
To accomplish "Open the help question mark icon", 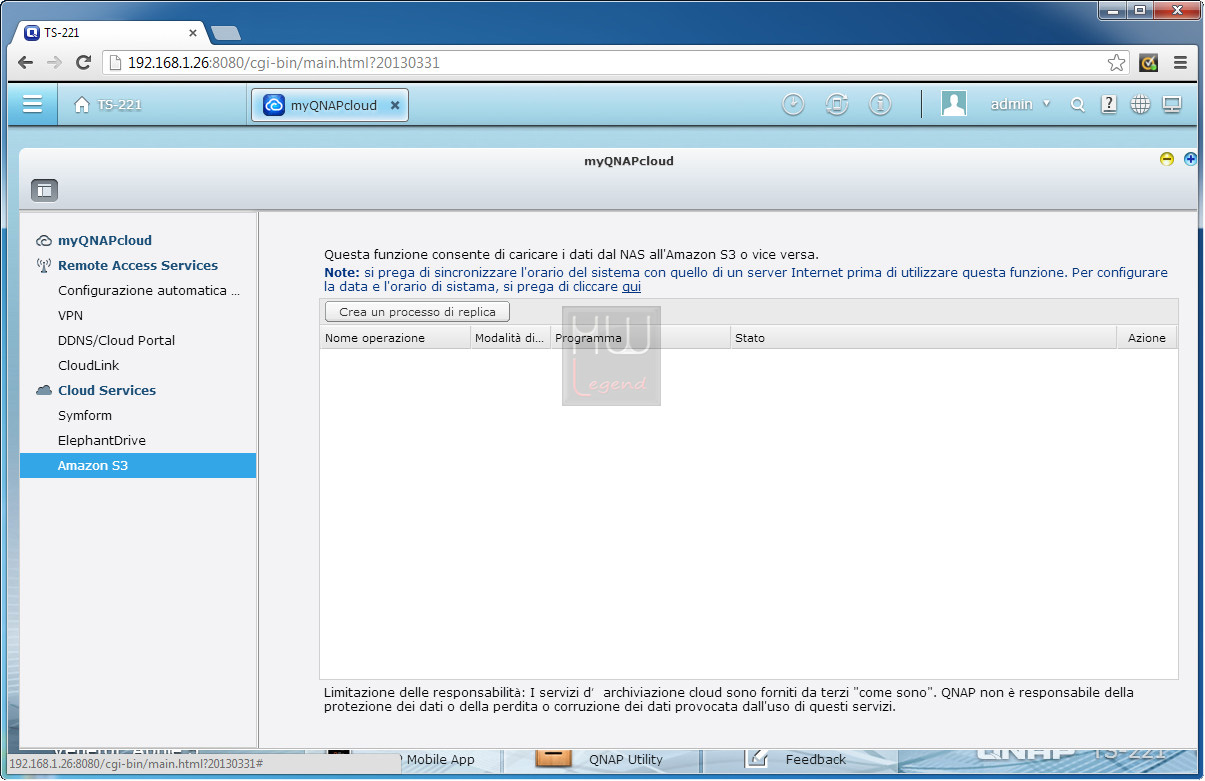I will click(x=1109, y=104).
